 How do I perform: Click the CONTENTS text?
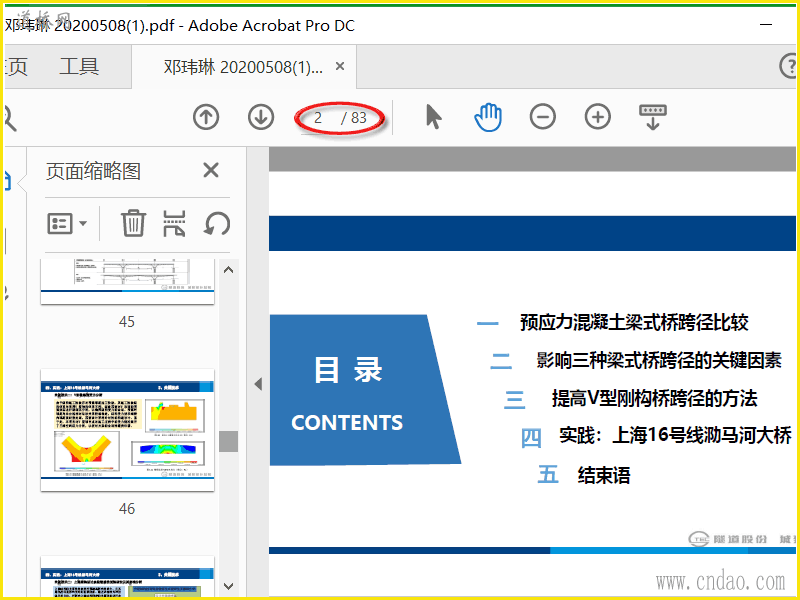[x=347, y=422]
